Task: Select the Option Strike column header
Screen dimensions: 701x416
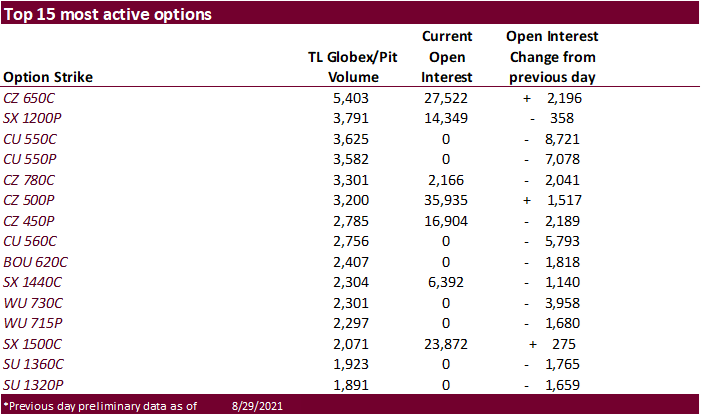Action: pos(46,77)
